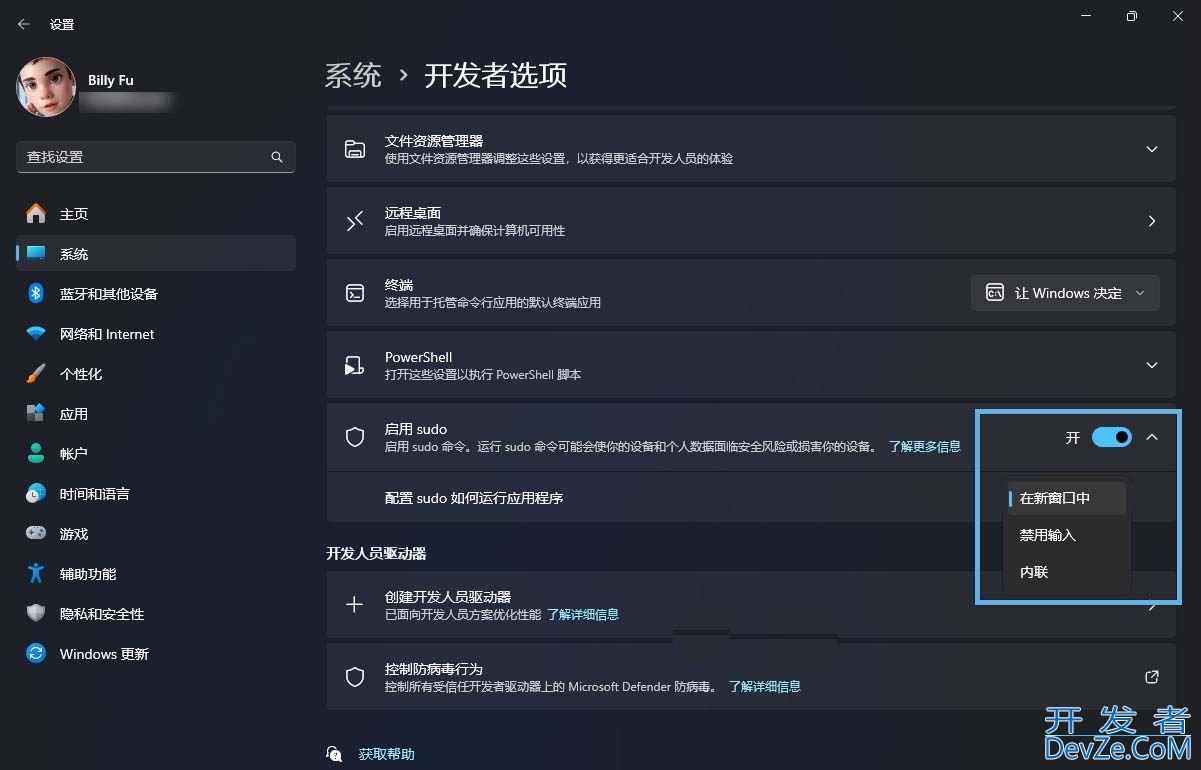Click the 文件资源管理器 folder icon
The image size is (1201, 770).
tap(355, 149)
